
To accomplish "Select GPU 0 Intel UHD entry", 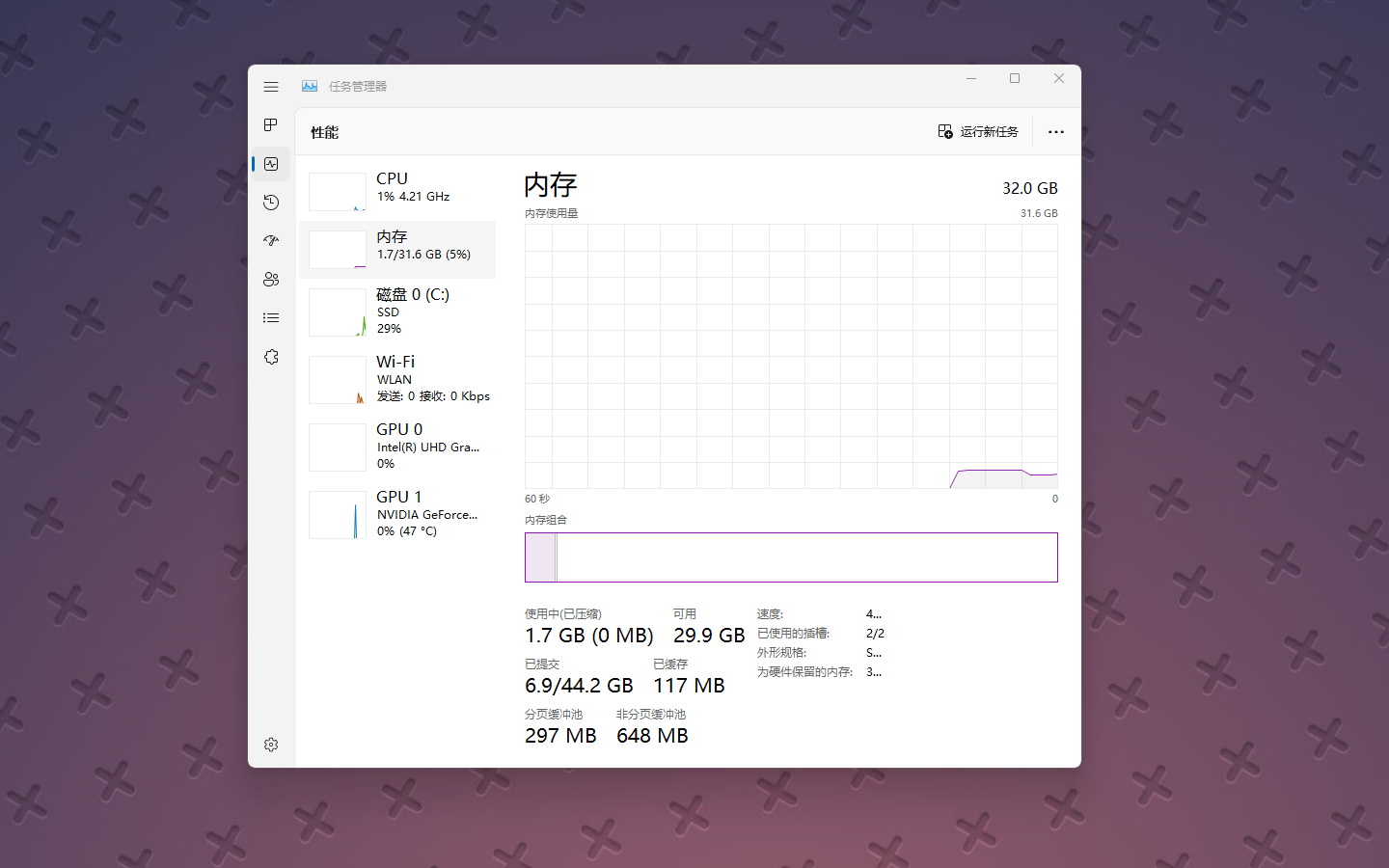I will [x=397, y=447].
